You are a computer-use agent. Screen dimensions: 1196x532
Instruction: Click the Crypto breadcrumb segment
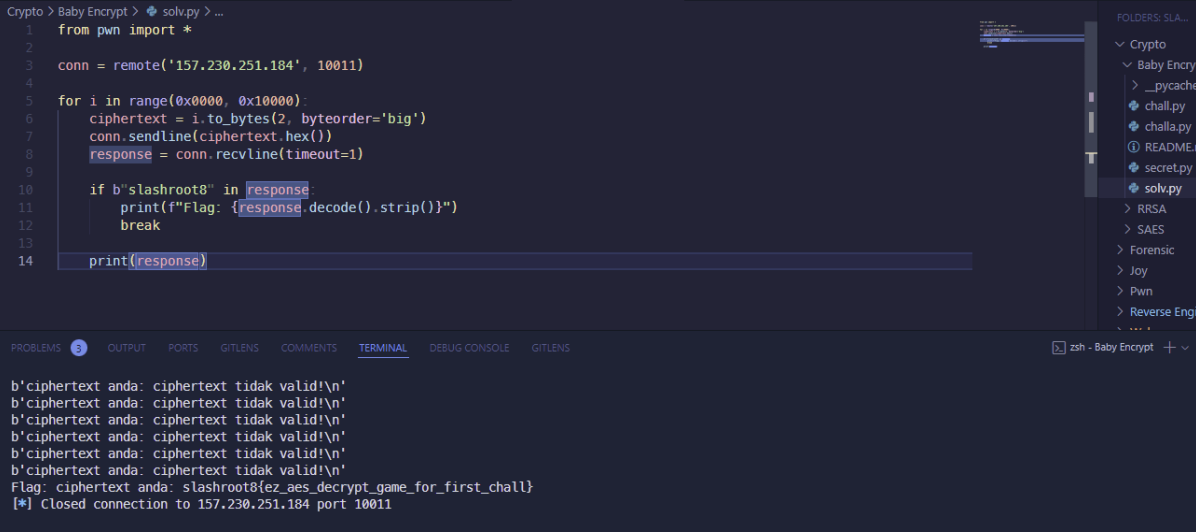(25, 12)
